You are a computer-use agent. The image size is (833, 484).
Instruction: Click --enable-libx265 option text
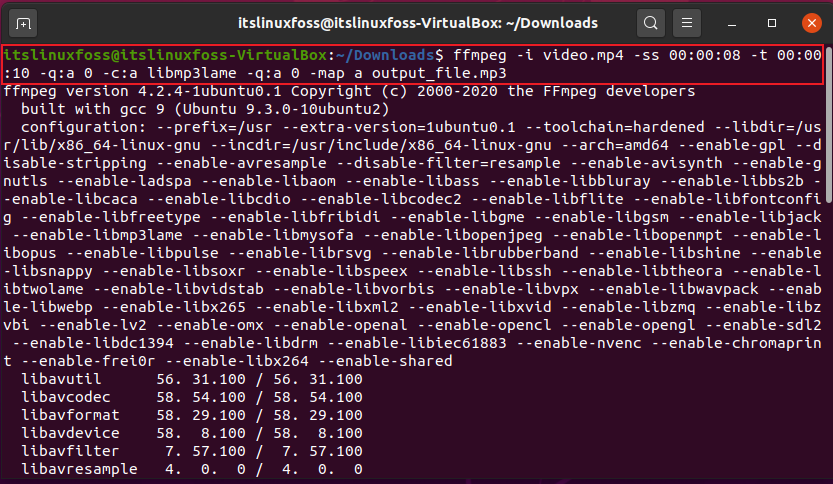(174, 308)
